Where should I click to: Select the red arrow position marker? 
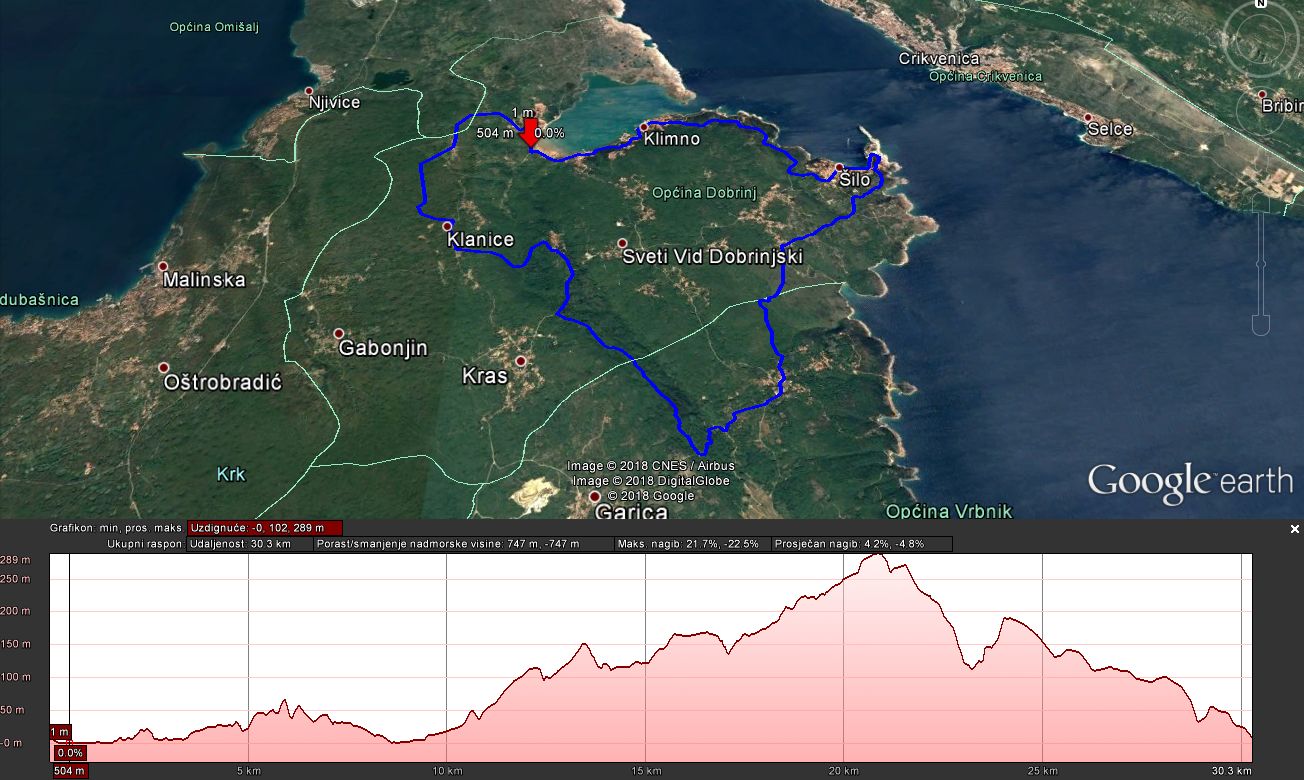[530, 136]
